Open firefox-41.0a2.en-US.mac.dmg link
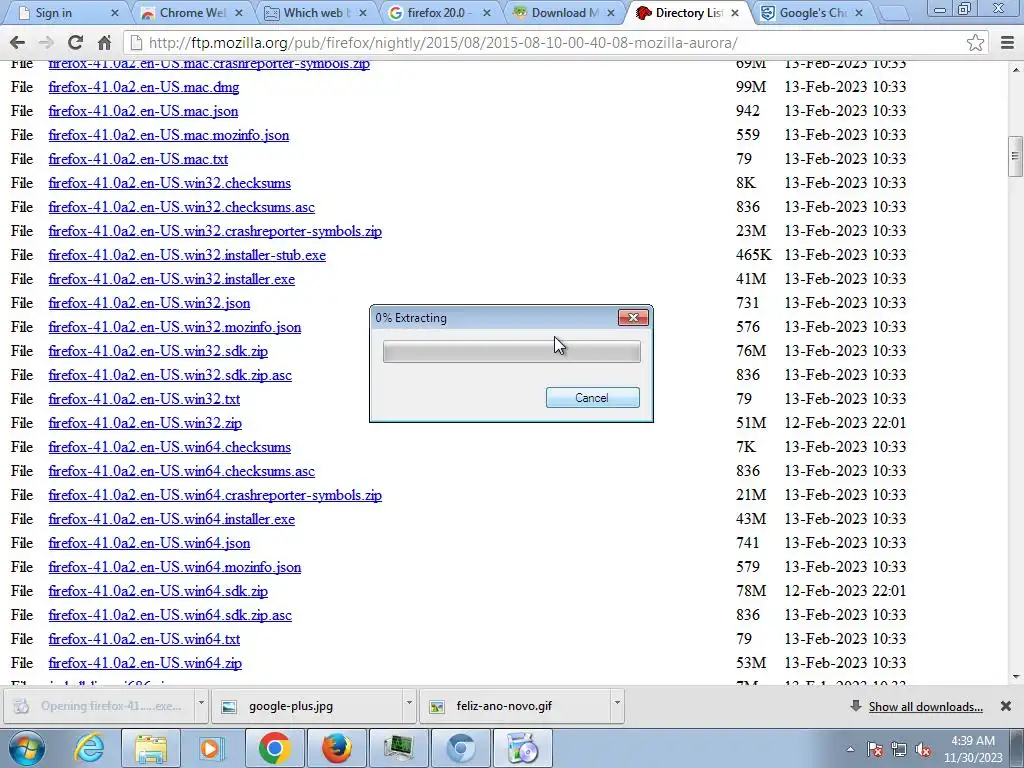The height and width of the screenshot is (768, 1024). click(144, 88)
